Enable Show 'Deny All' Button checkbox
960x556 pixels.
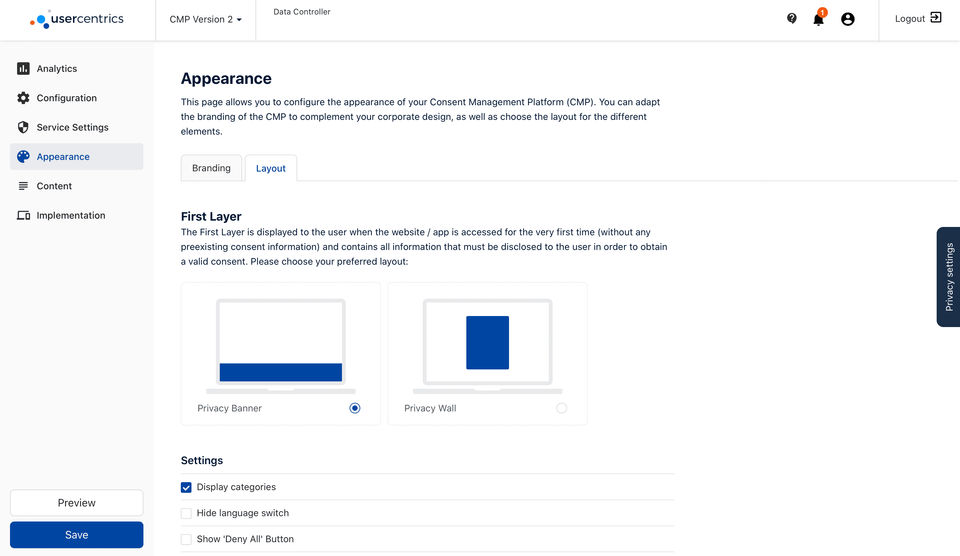[186, 539]
